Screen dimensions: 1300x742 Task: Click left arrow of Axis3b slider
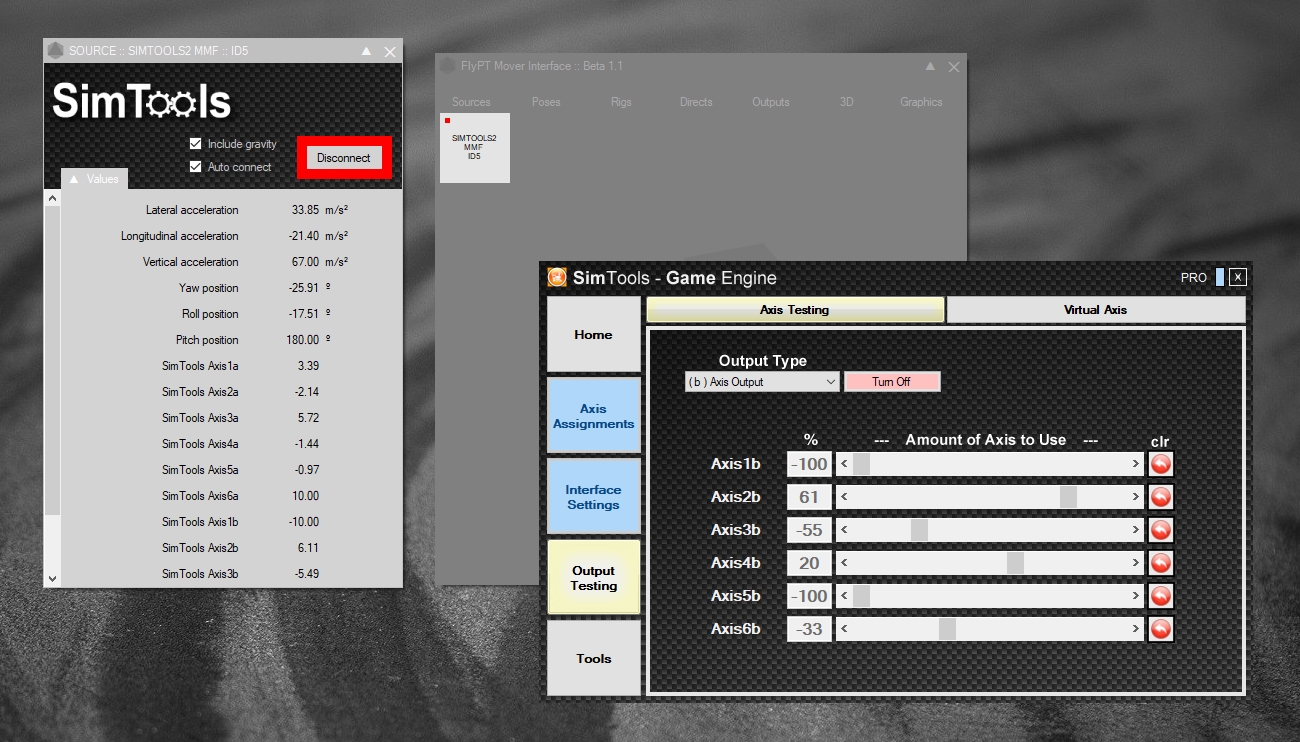click(844, 530)
